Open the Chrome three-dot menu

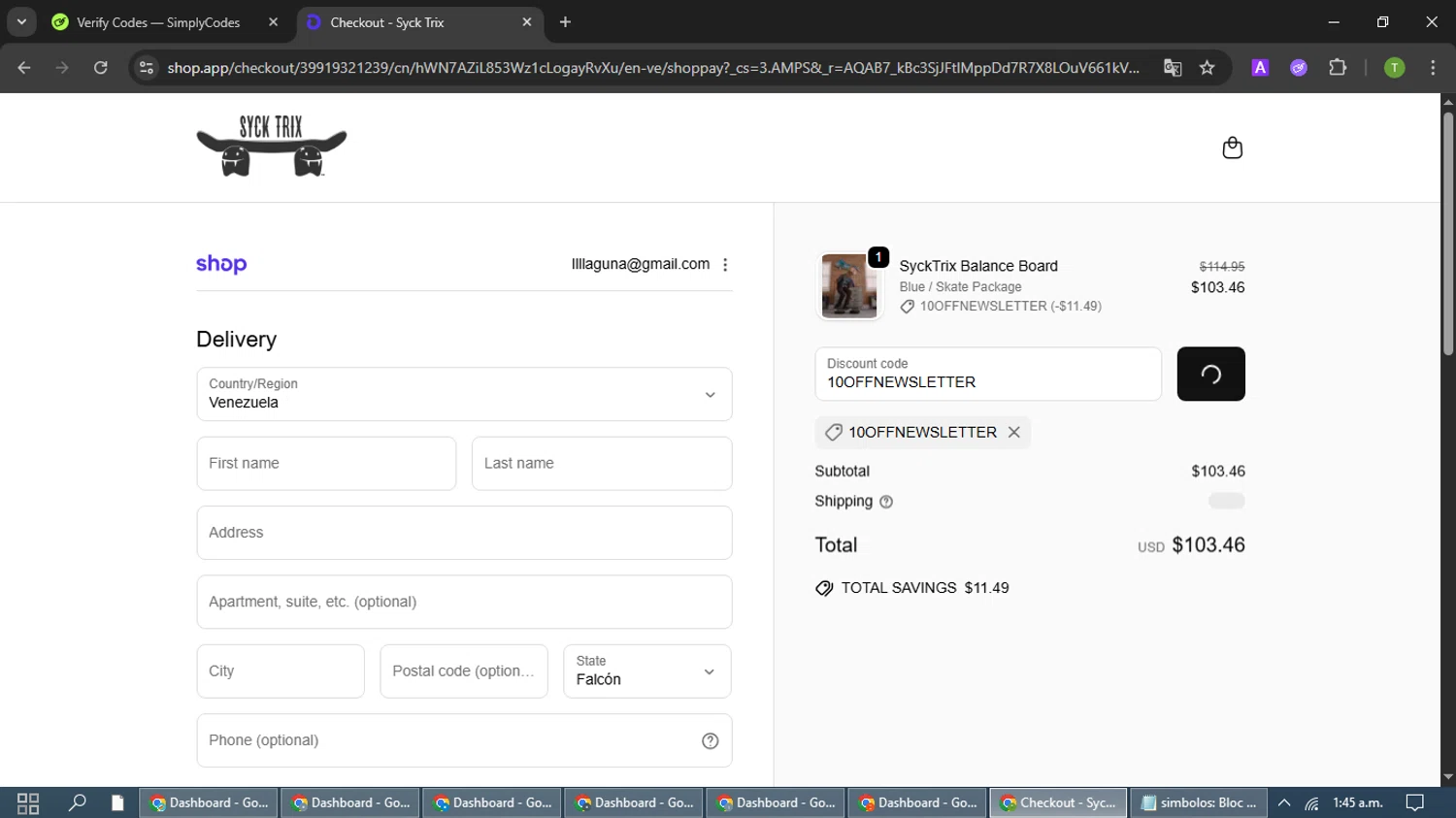pos(1433,67)
